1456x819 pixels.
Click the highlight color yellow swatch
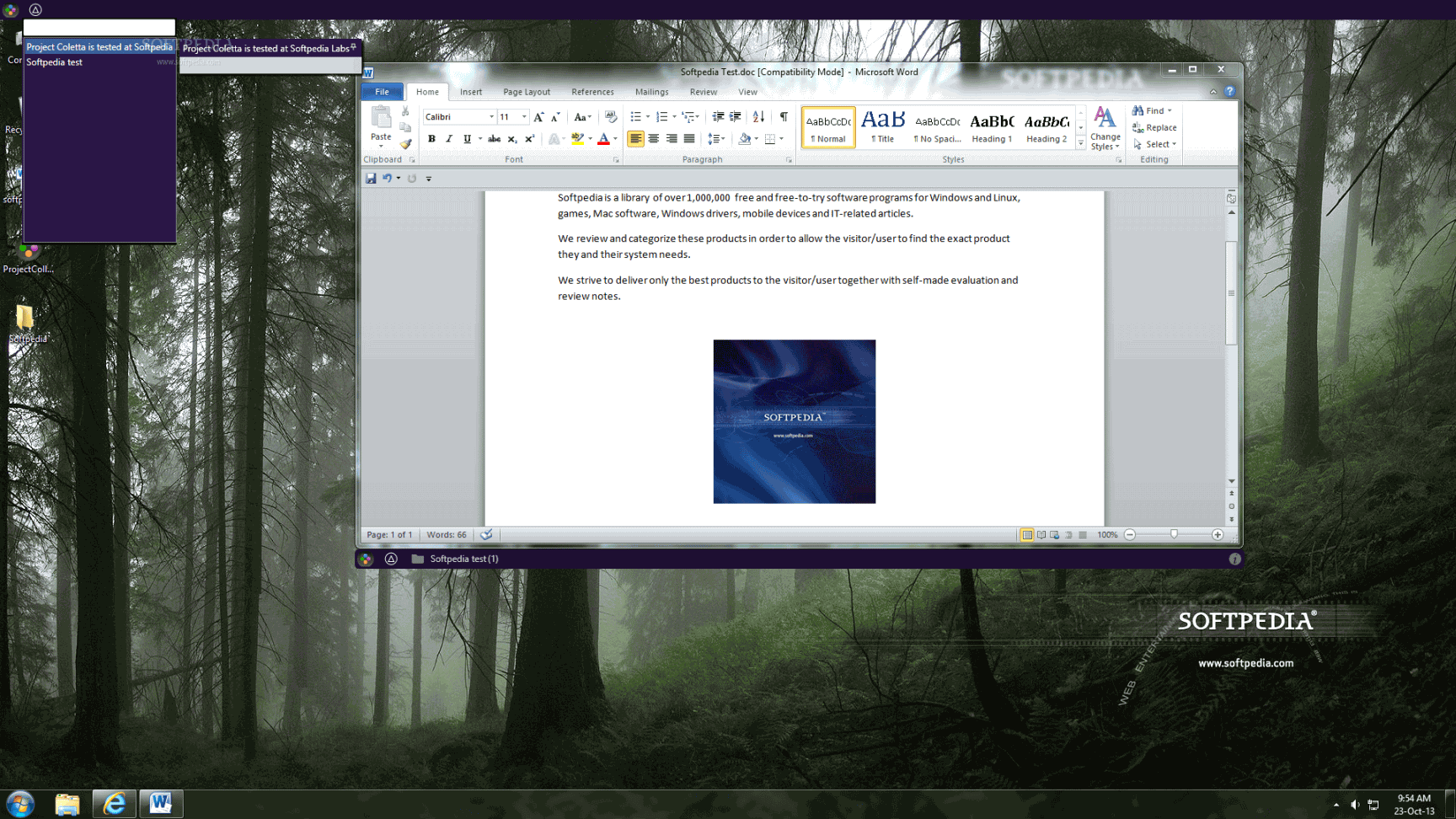tap(577, 139)
